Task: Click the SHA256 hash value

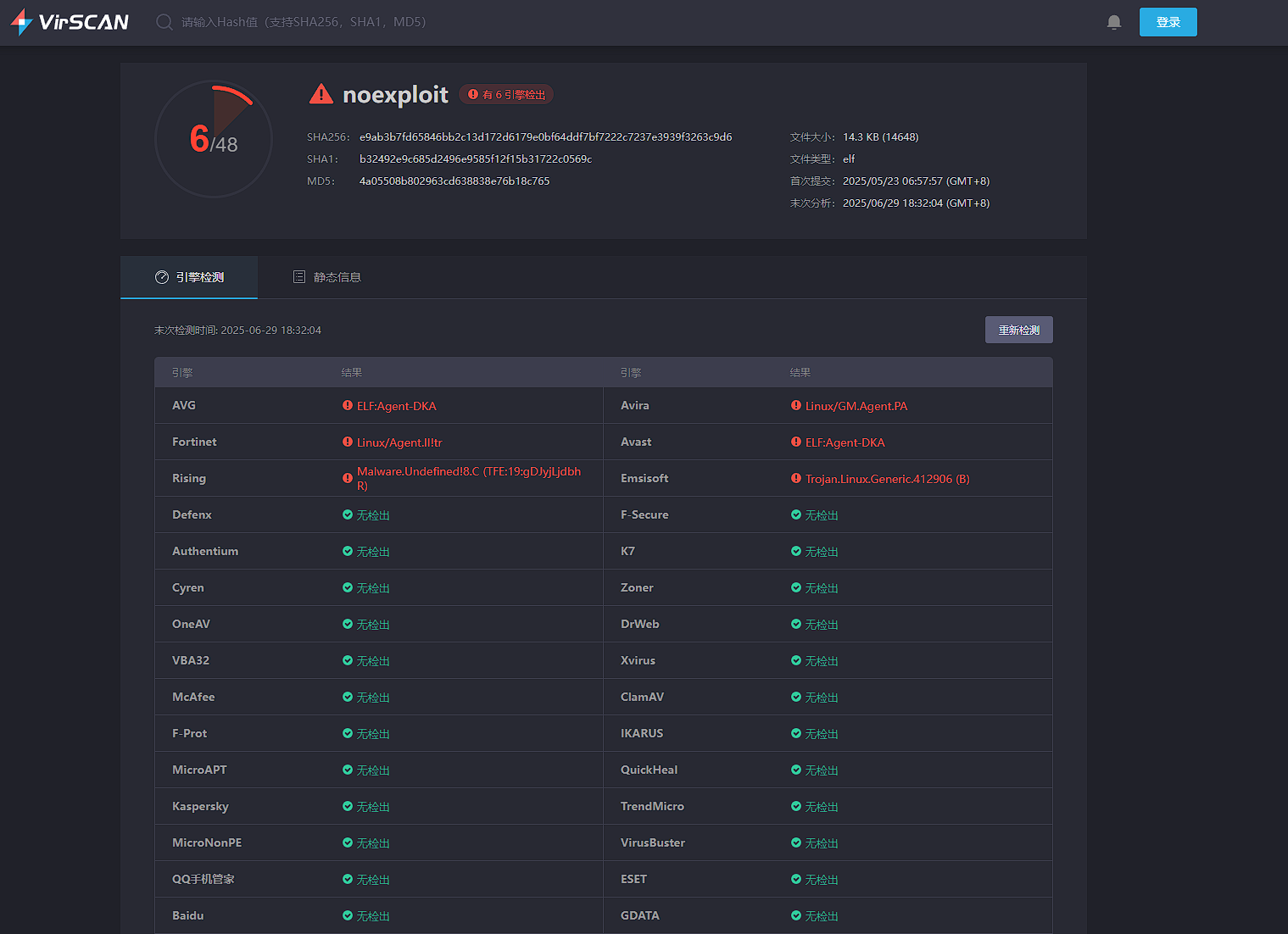Action: click(x=546, y=137)
